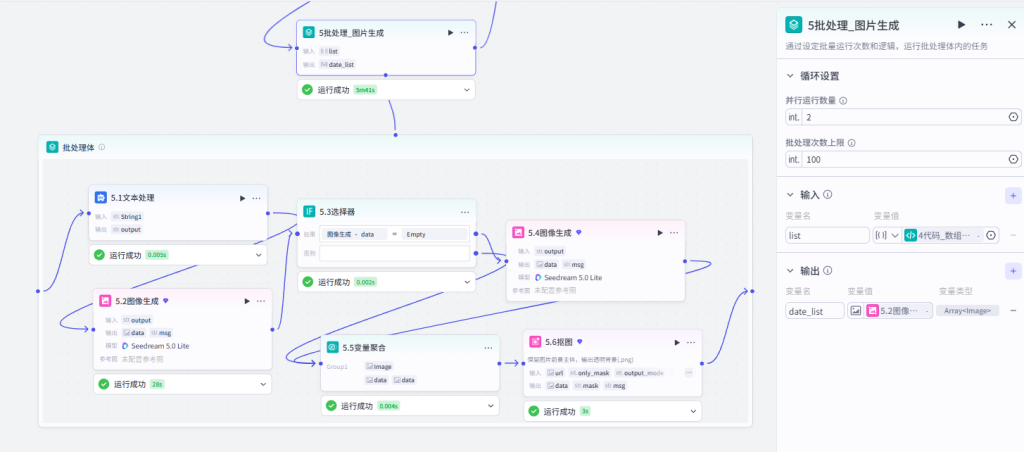Add a new input variable
The width and height of the screenshot is (1024, 452).
click(x=1012, y=195)
